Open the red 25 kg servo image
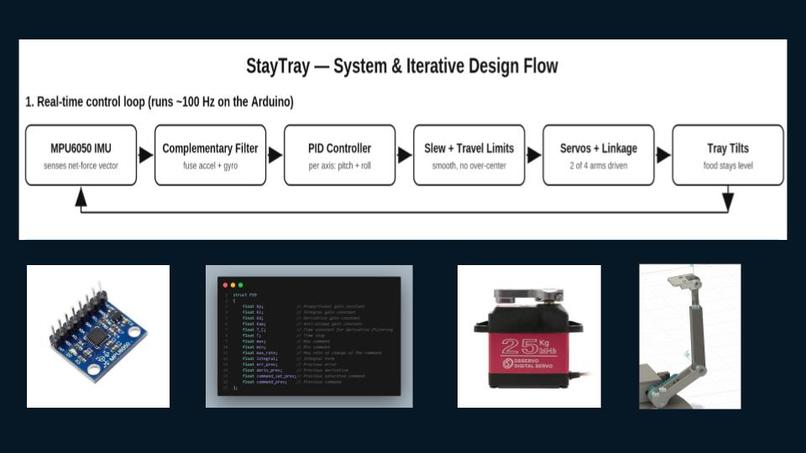 [529, 336]
